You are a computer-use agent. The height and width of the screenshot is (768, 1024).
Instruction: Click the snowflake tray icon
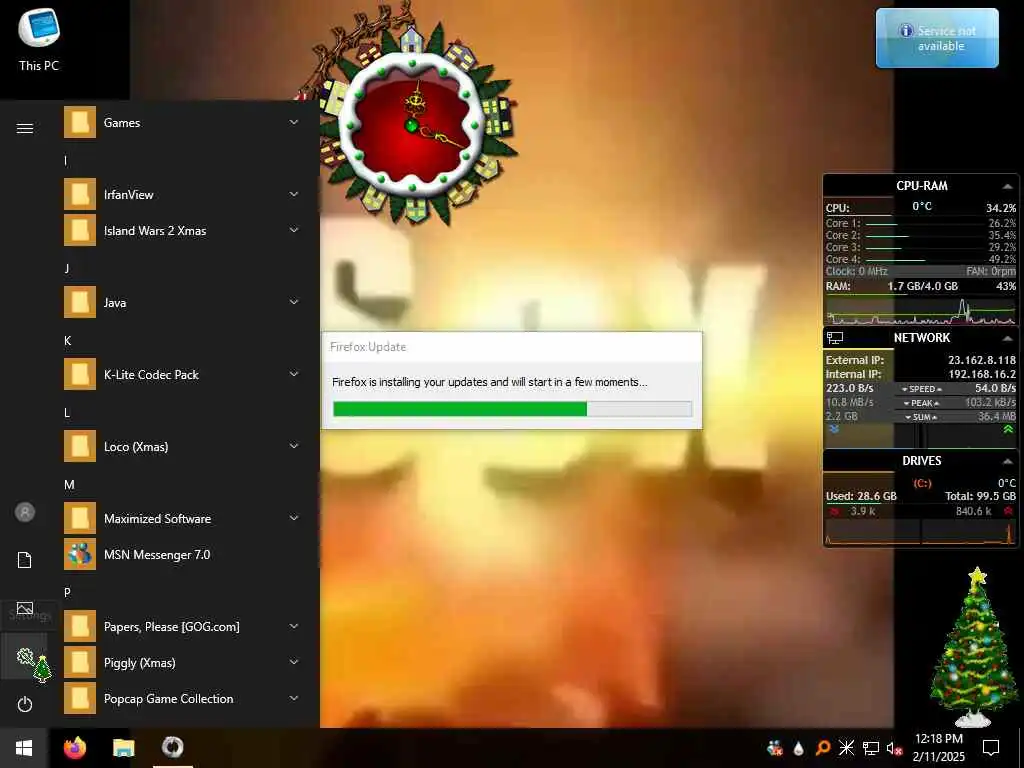(x=846, y=748)
